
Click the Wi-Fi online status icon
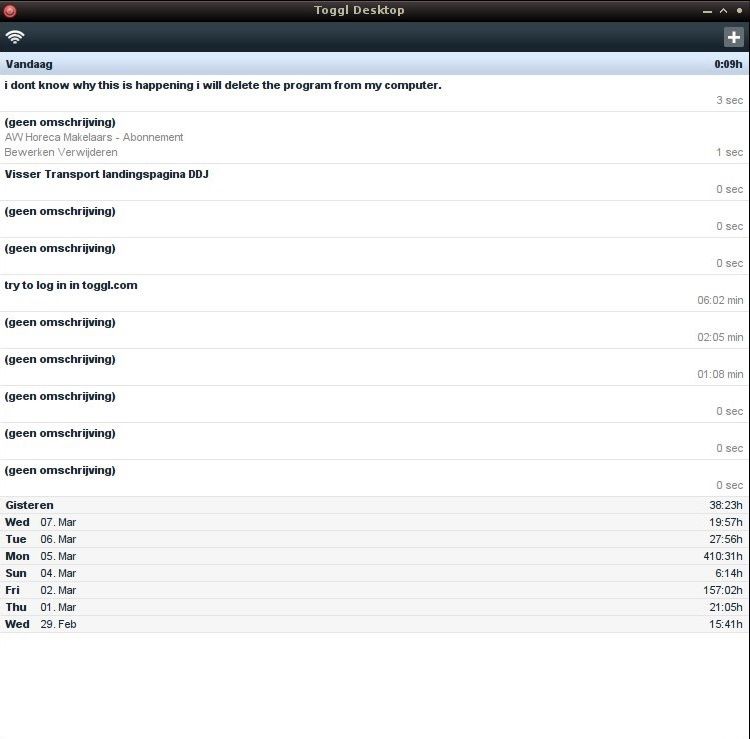(x=15, y=37)
